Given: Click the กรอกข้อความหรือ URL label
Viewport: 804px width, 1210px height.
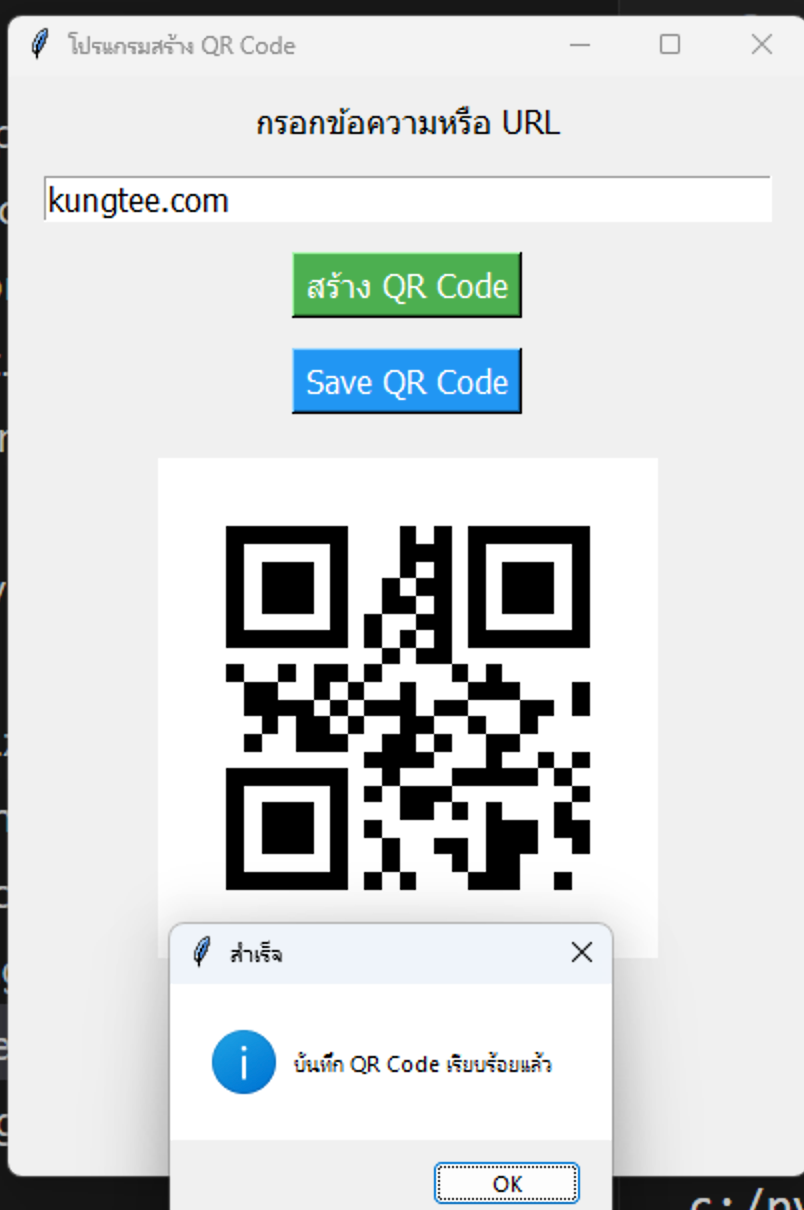Looking at the screenshot, I should coord(408,125).
